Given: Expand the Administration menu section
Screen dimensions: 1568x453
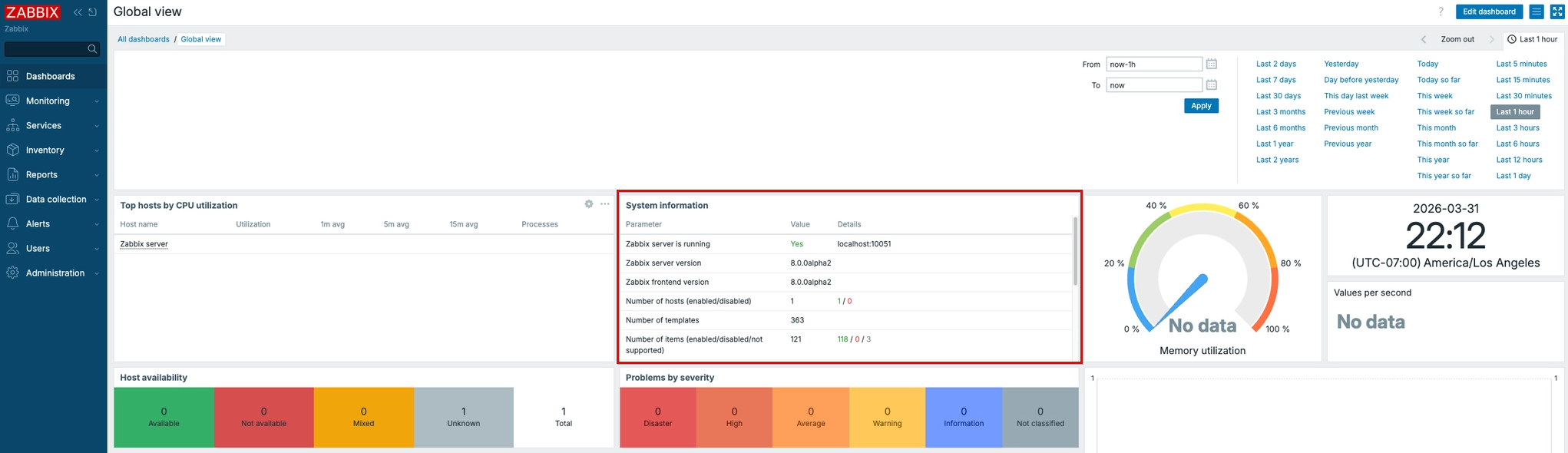Looking at the screenshot, I should [55, 273].
